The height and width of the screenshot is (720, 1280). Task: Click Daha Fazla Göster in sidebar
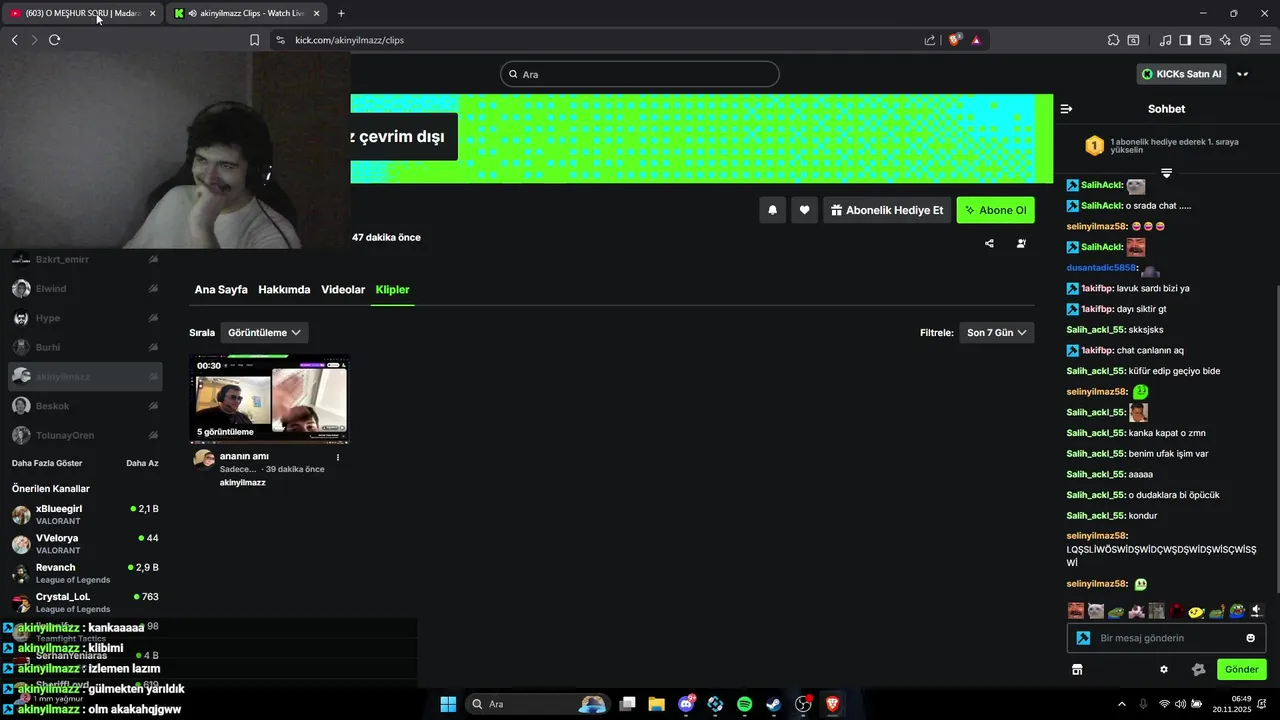pyautogui.click(x=47, y=463)
